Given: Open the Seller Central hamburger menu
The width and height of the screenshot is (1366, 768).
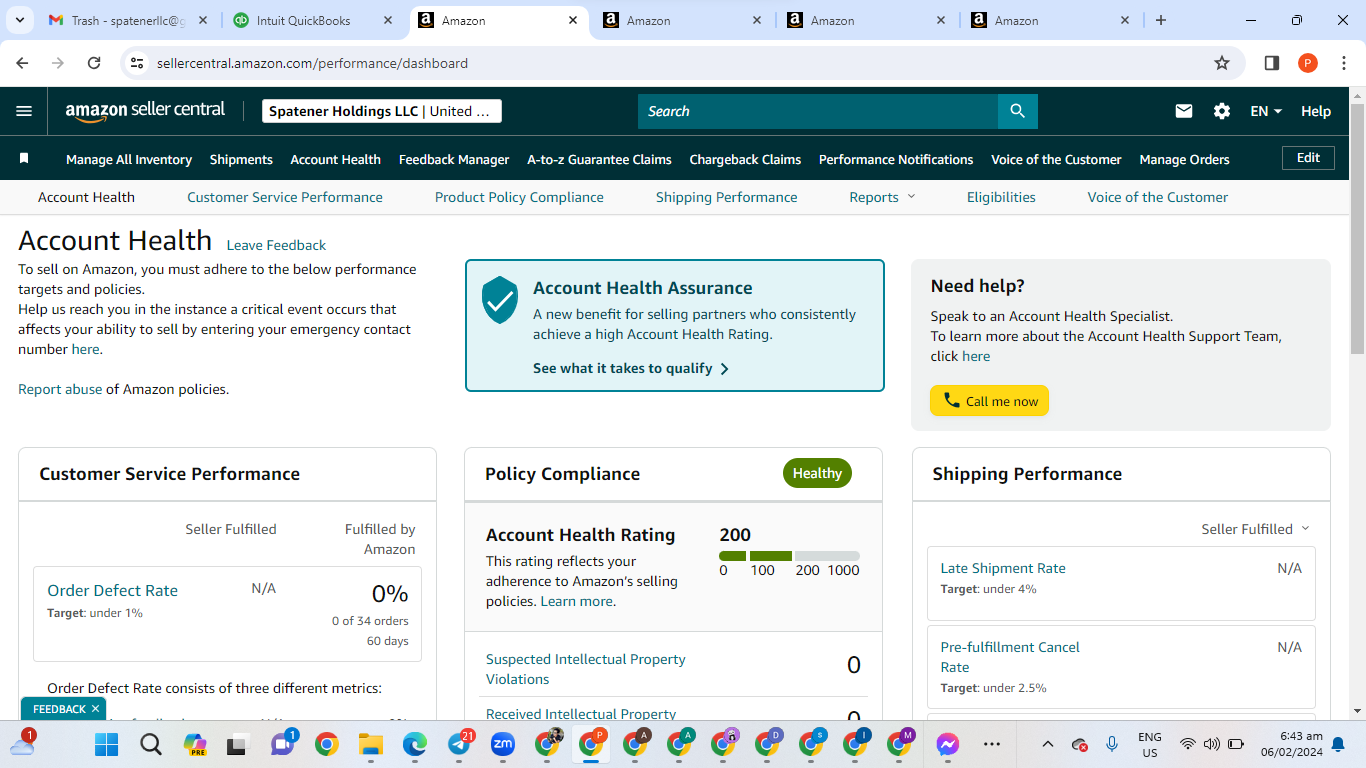Looking at the screenshot, I should (x=24, y=111).
